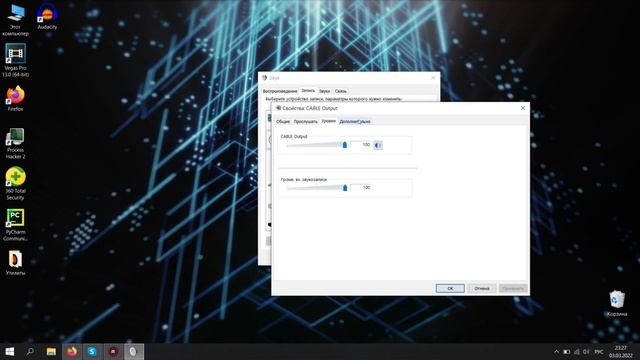Viewport: 640px width, 360px height.
Task: Open Этот компьютер desktop icon
Action: click(16, 20)
